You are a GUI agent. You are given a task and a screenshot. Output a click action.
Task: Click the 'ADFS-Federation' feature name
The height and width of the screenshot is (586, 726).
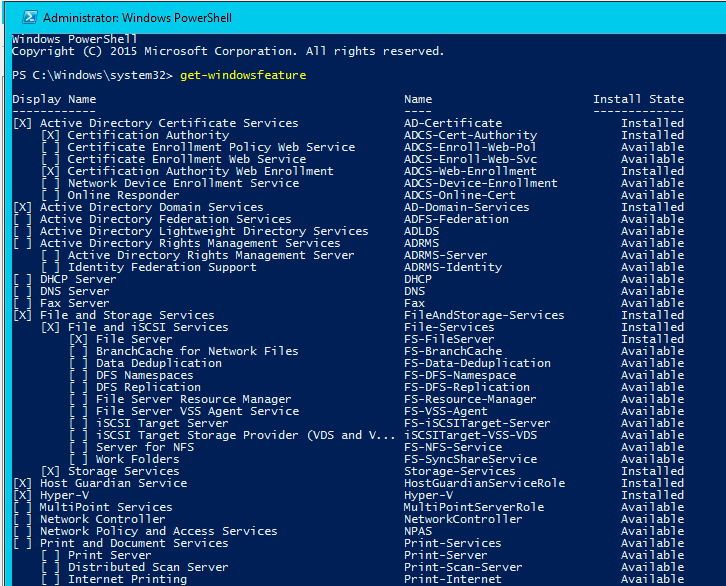(x=457, y=219)
